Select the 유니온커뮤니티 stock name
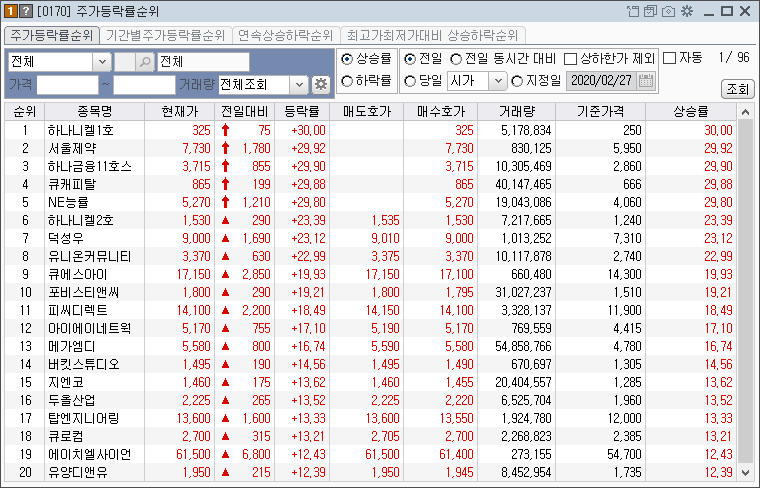Image resolution: width=760 pixels, height=488 pixels. click(x=89, y=256)
